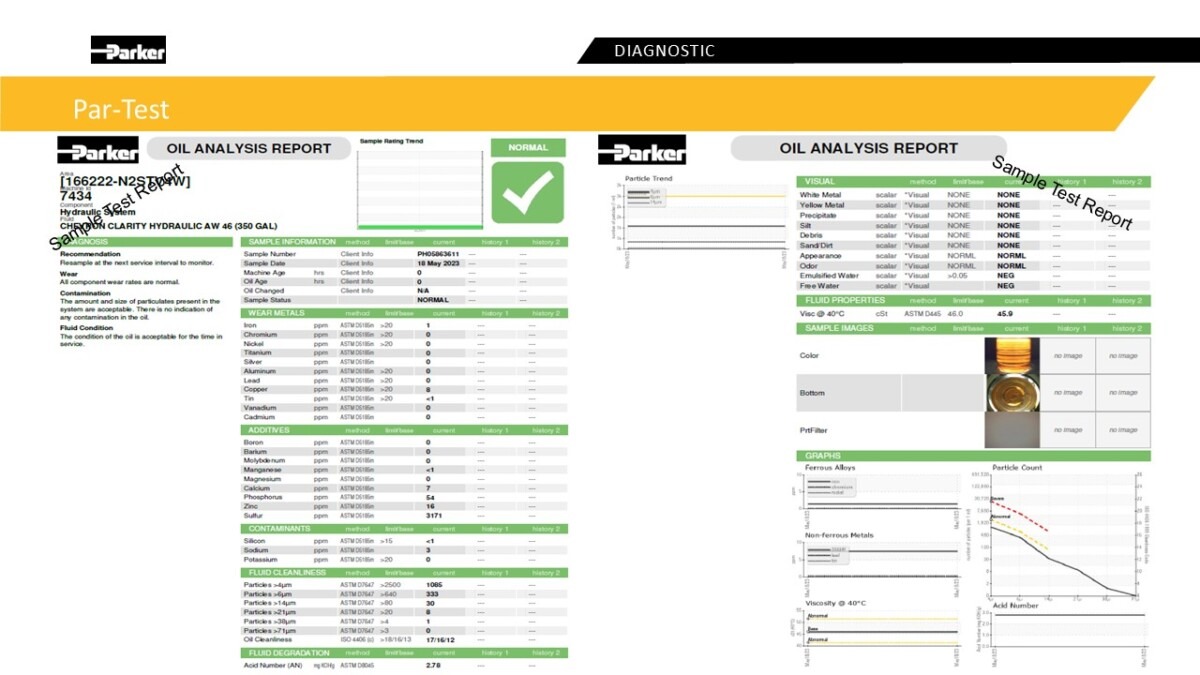
Task: Click the DIAGNOSTIC banner label
Action: 664,51
